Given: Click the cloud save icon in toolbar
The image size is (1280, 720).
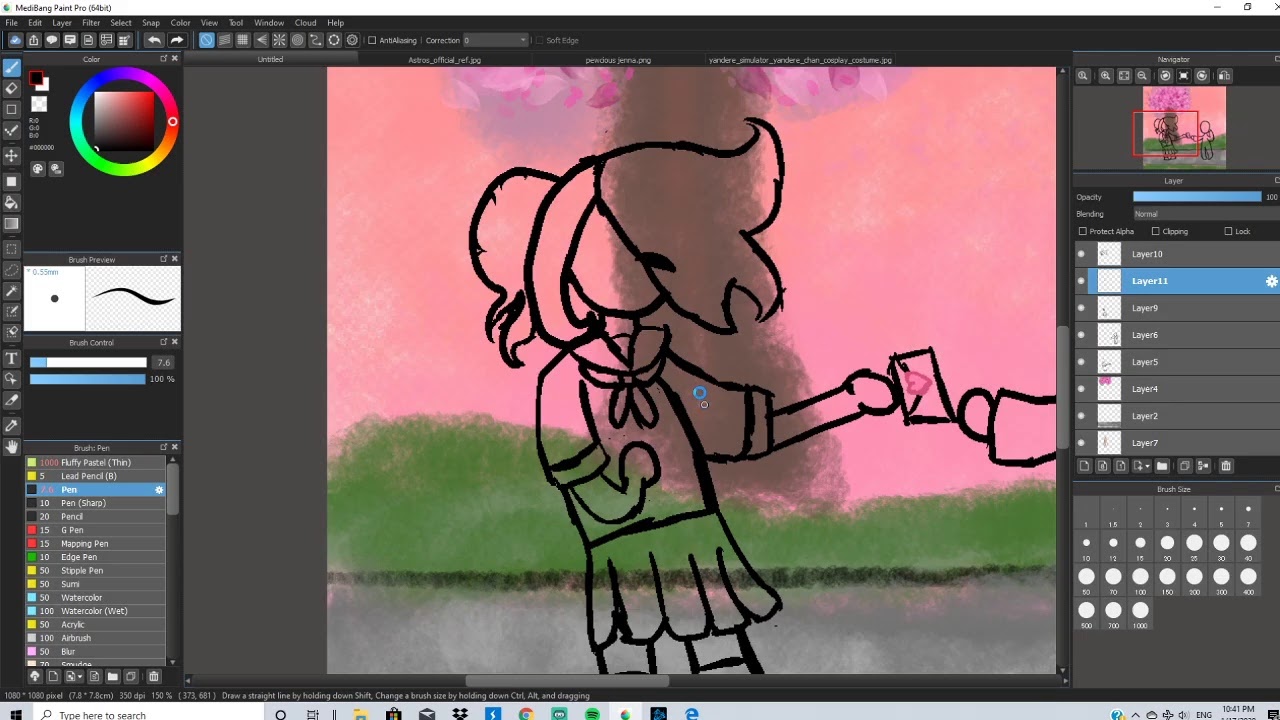Looking at the screenshot, I should [15, 40].
